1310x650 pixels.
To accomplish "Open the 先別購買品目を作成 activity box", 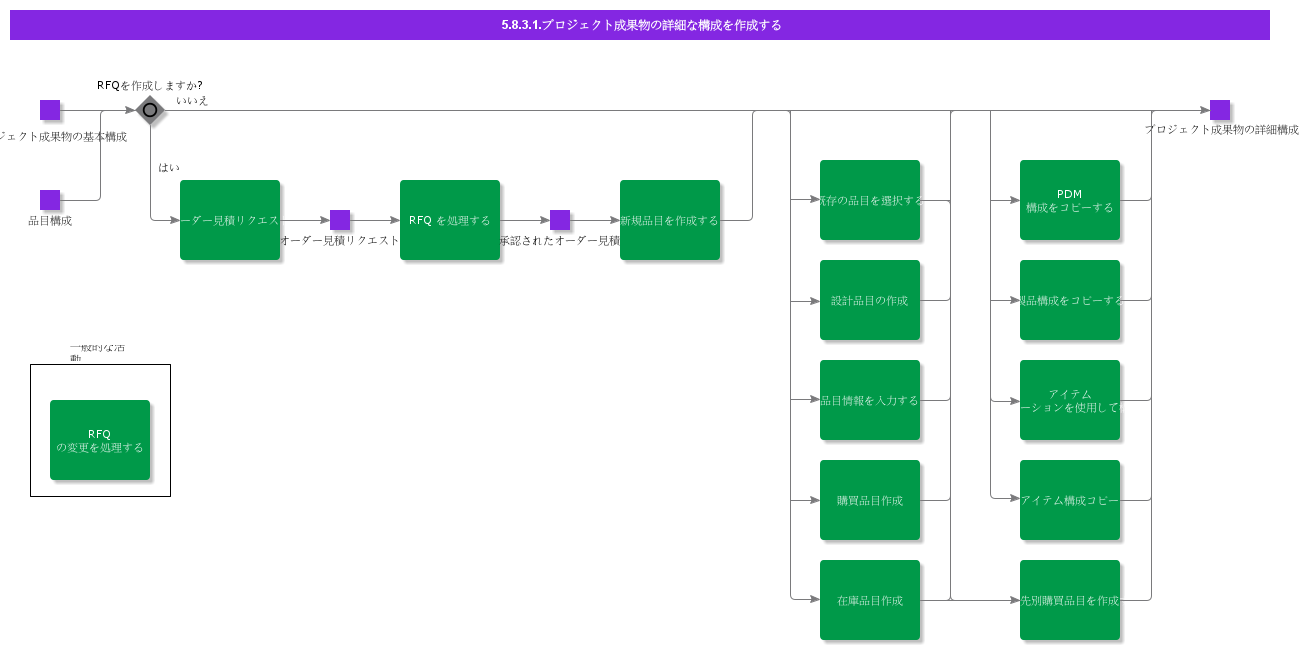I will (1070, 600).
